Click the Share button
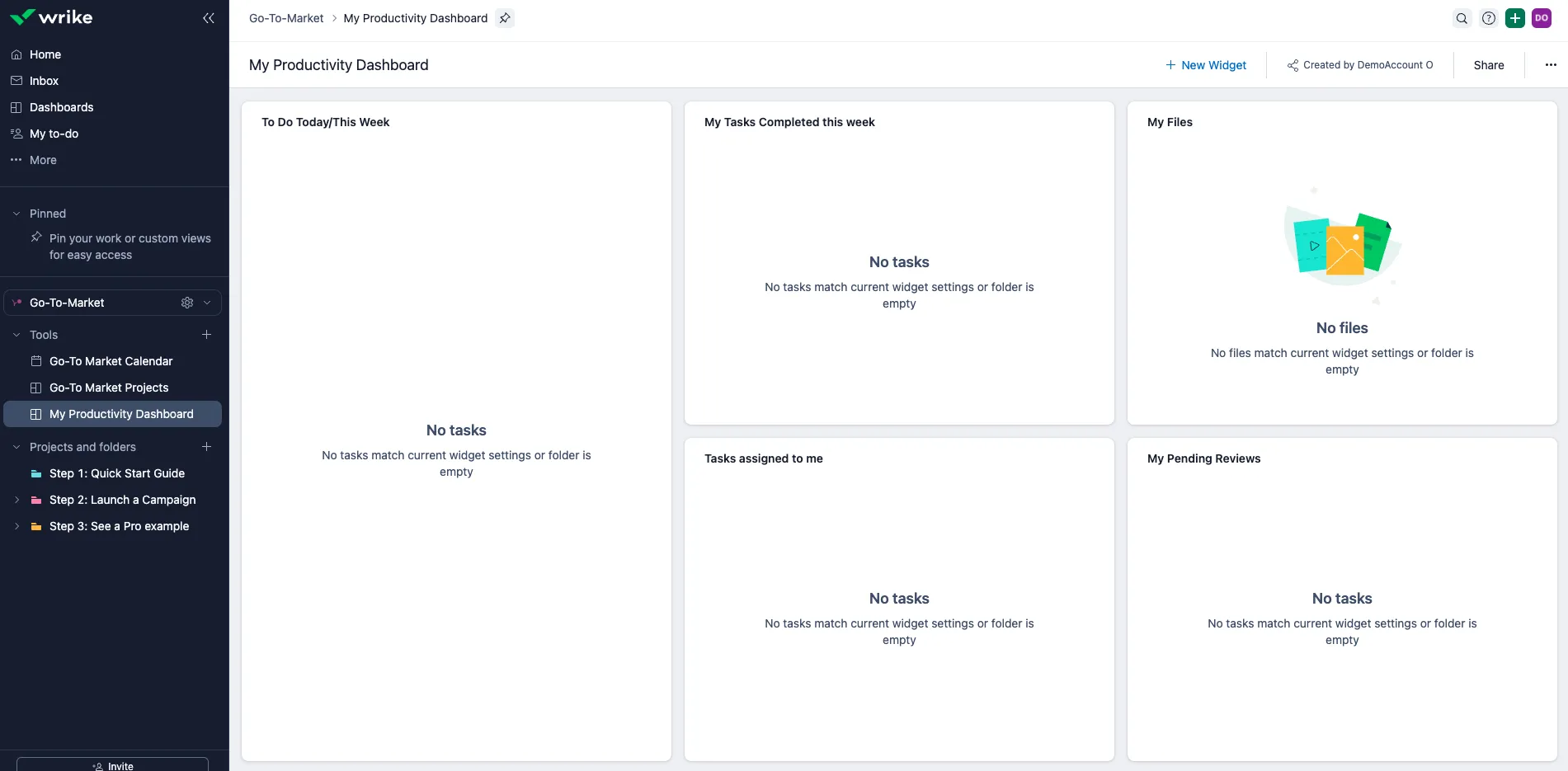Image resolution: width=1568 pixels, height=771 pixels. (1489, 65)
